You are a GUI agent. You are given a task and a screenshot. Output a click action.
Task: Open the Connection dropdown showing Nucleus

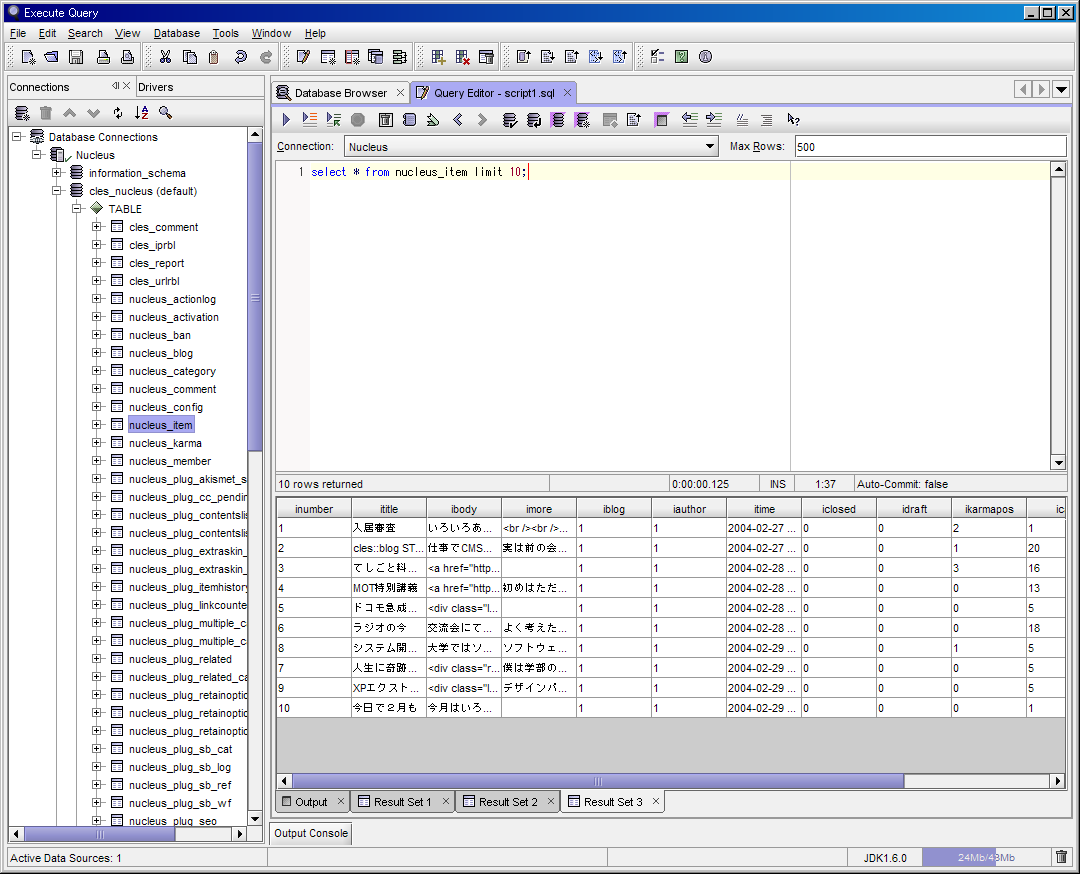pos(531,147)
